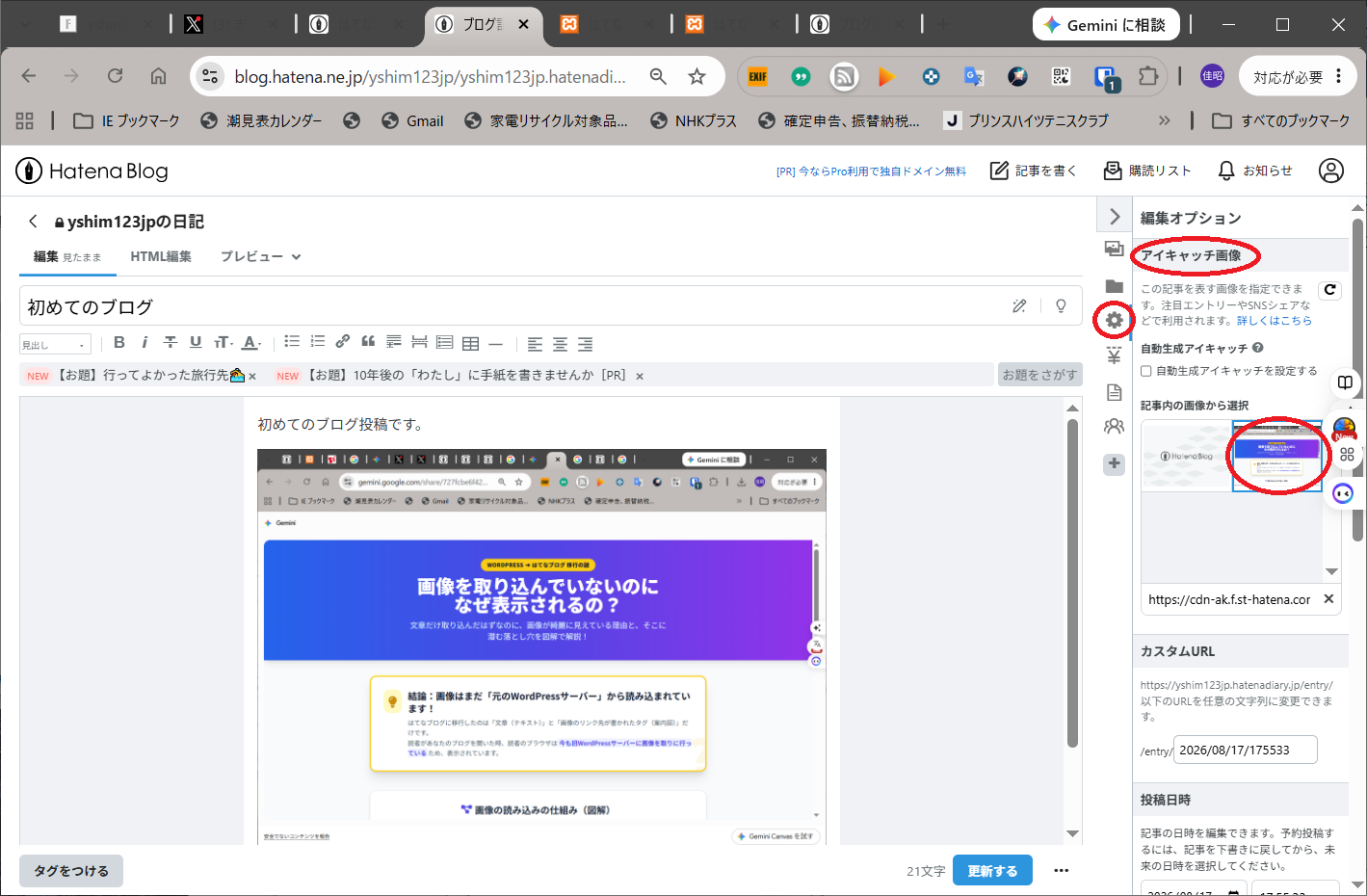This screenshot has height=896, width=1367.
Task: Open the 見出し heading style dropdown
Action: click(55, 344)
